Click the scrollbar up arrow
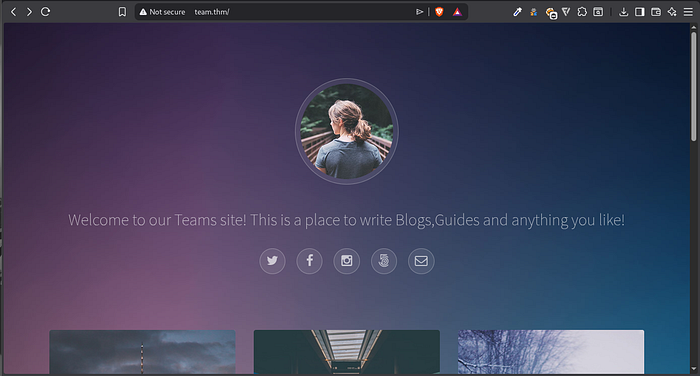The width and height of the screenshot is (700, 376). point(694,27)
